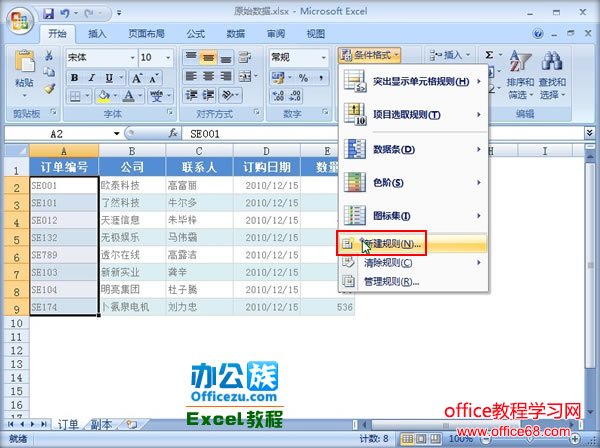Viewport: 600px width, 448px height.
Task: Toggle underline formatting
Action: point(109,78)
